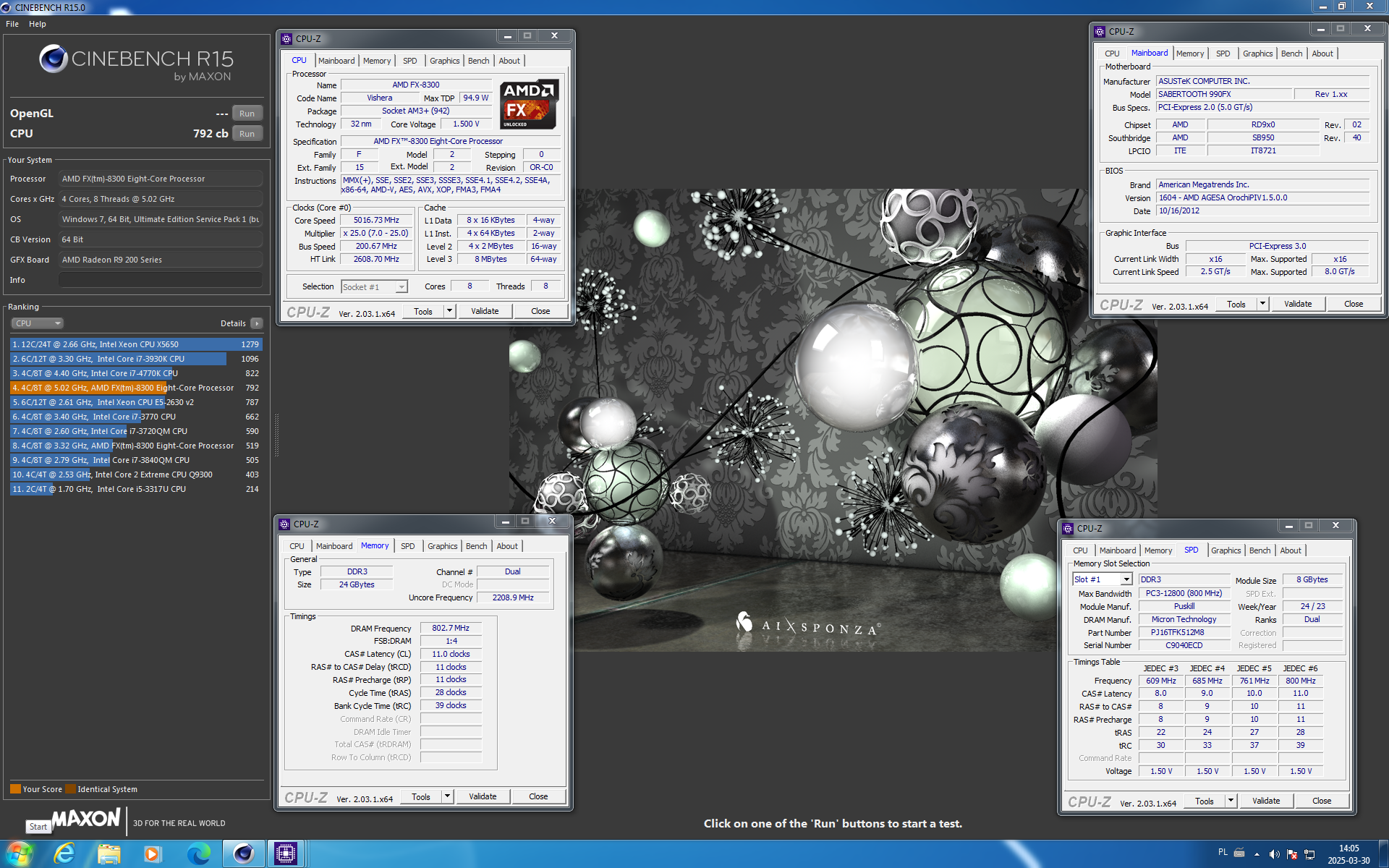Open the File menu in Cinebench
This screenshot has width=1389, height=868.
pos(12,24)
